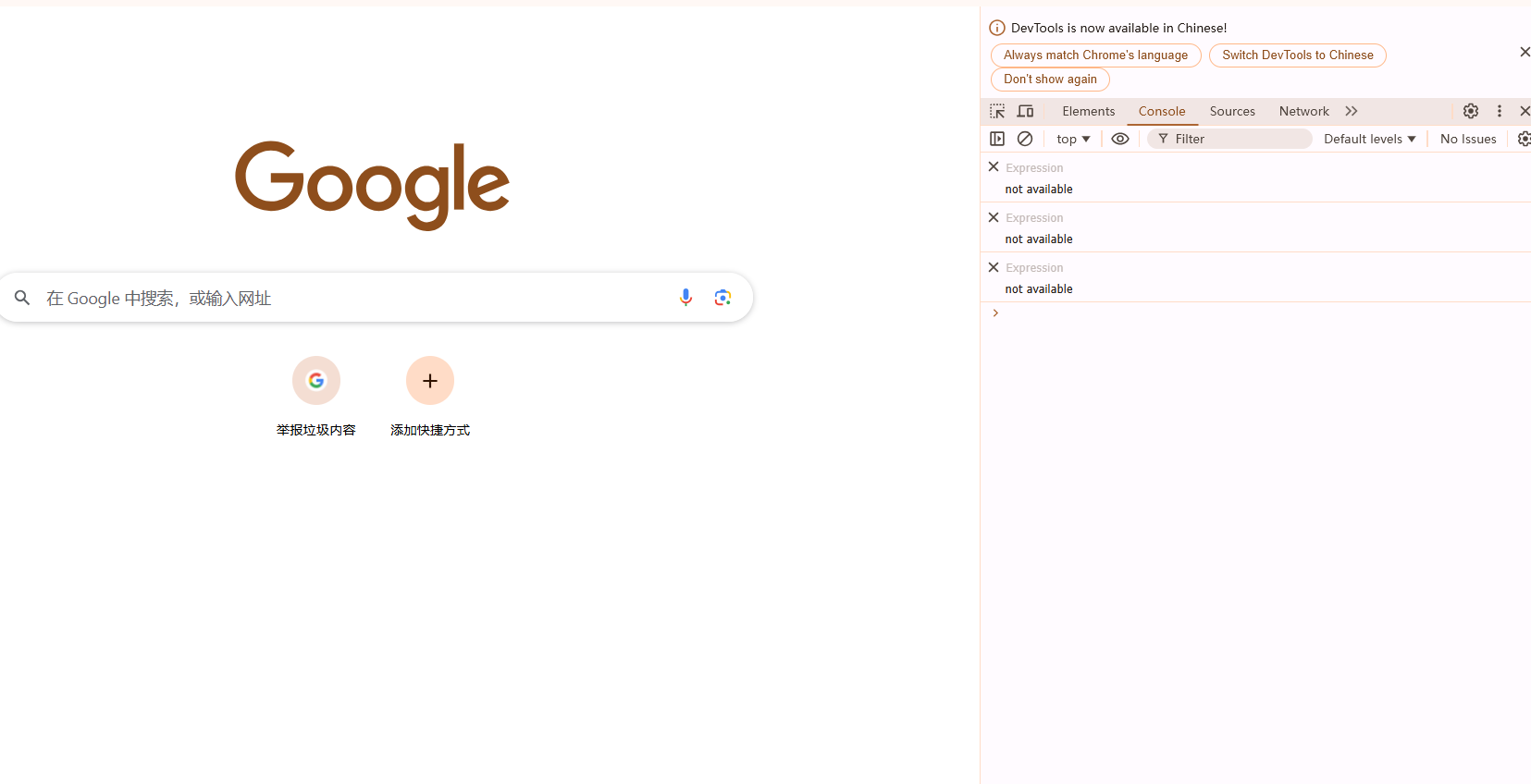1531x784 pixels.
Task: Click the Google logo
Action: pos(372,185)
